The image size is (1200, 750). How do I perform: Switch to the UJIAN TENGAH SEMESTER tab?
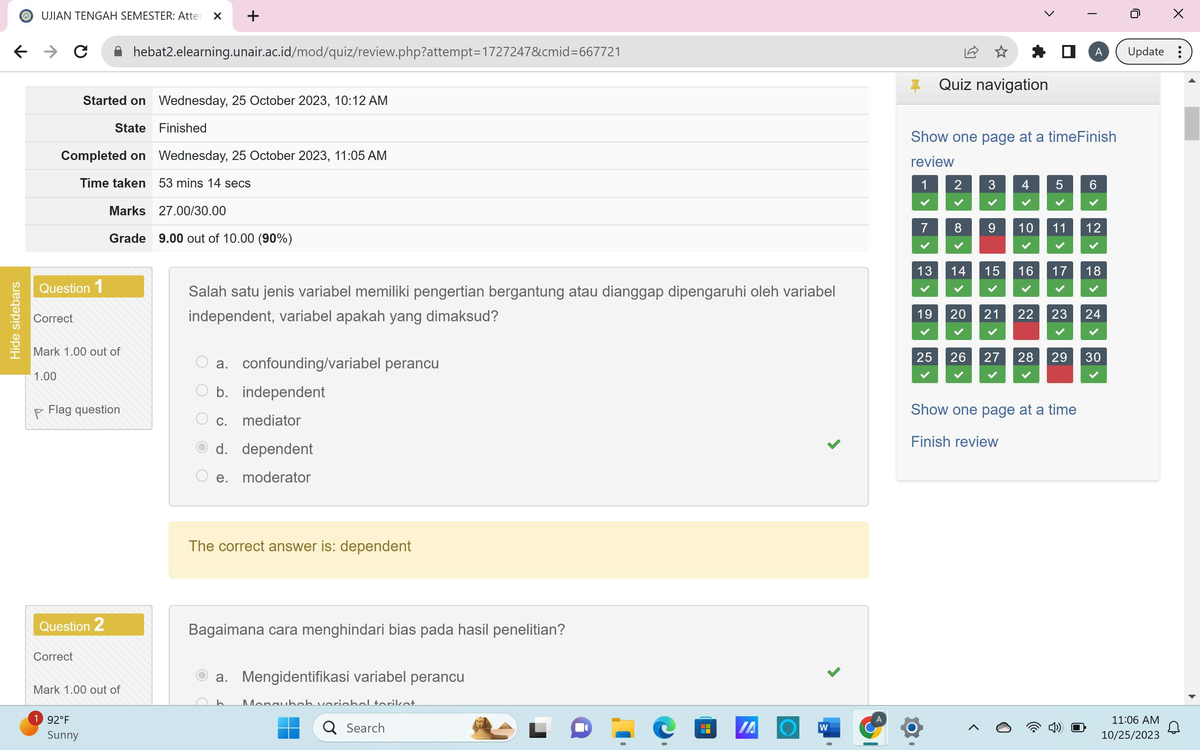click(x=120, y=15)
